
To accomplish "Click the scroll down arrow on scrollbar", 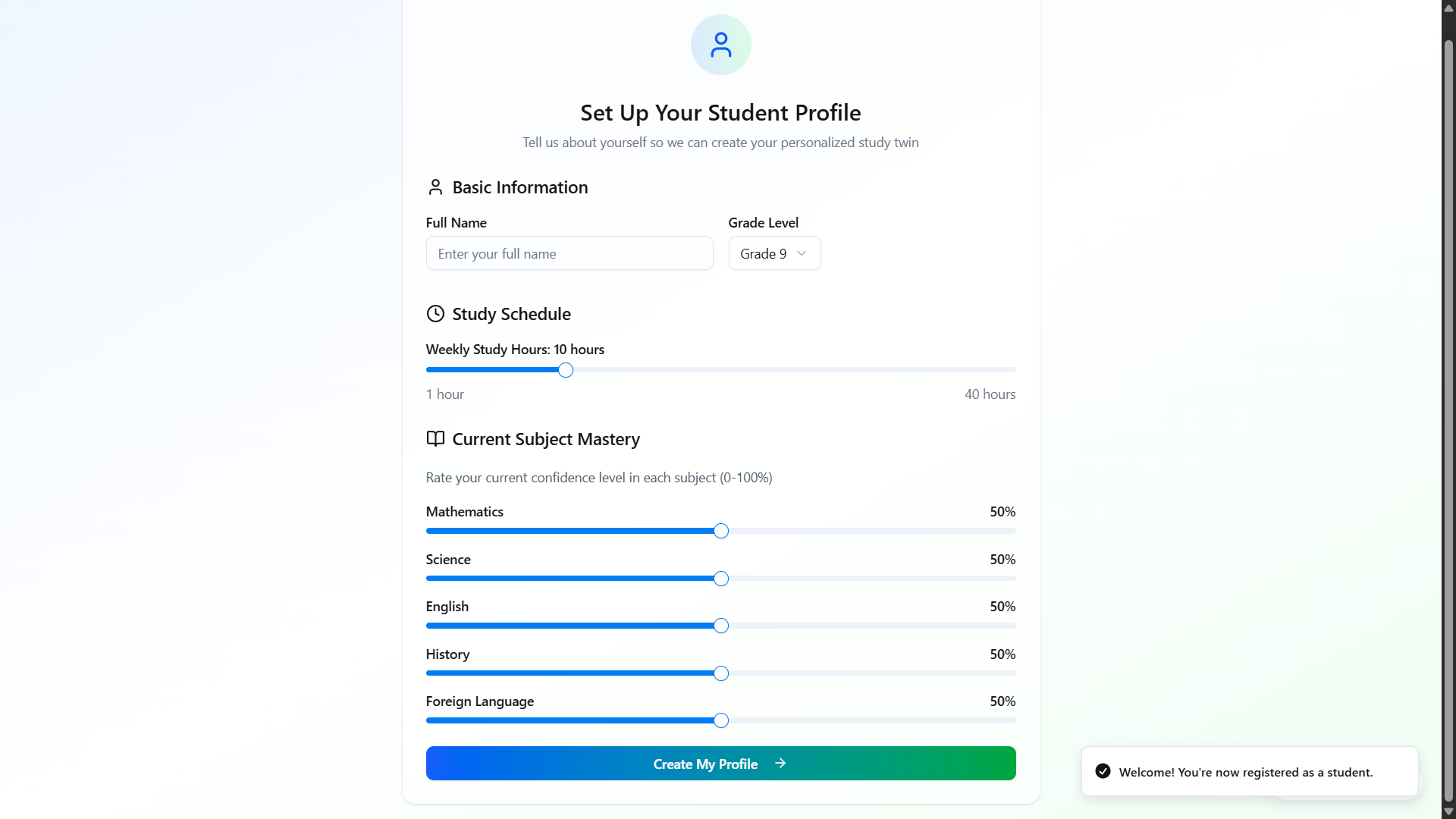I will tap(1448, 811).
